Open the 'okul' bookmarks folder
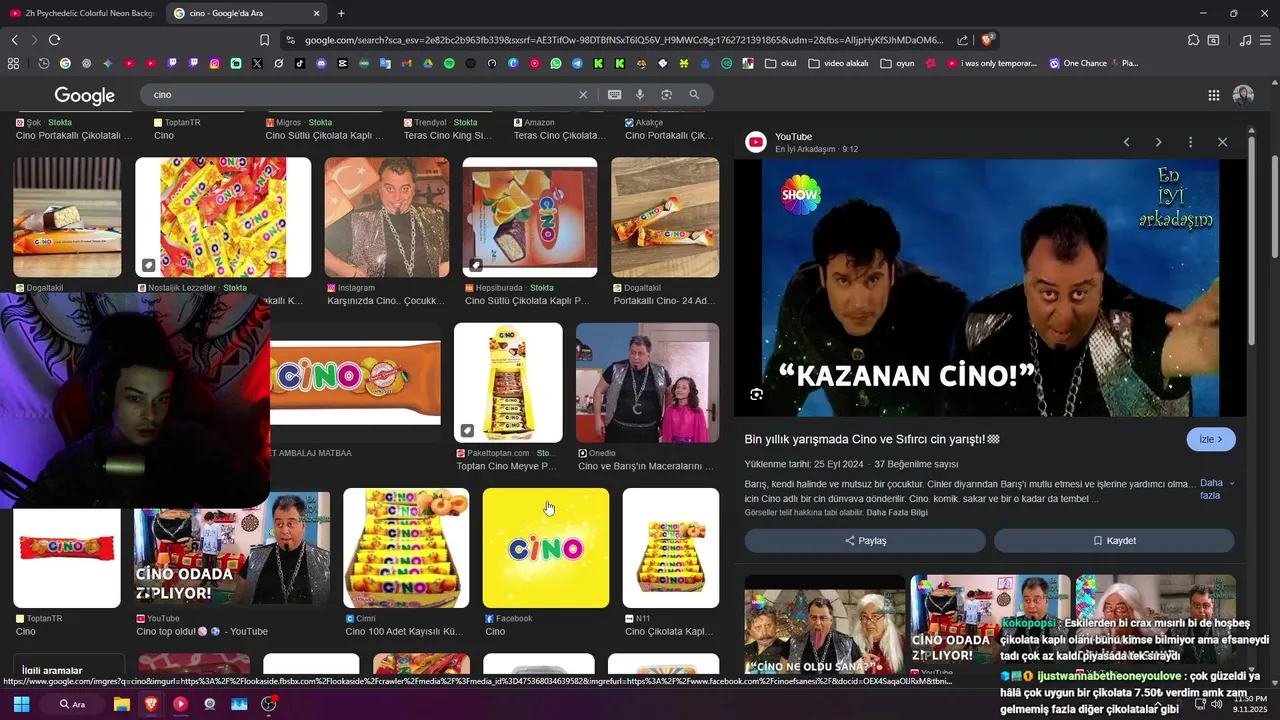Viewport: 1280px width, 720px height. 781,63
